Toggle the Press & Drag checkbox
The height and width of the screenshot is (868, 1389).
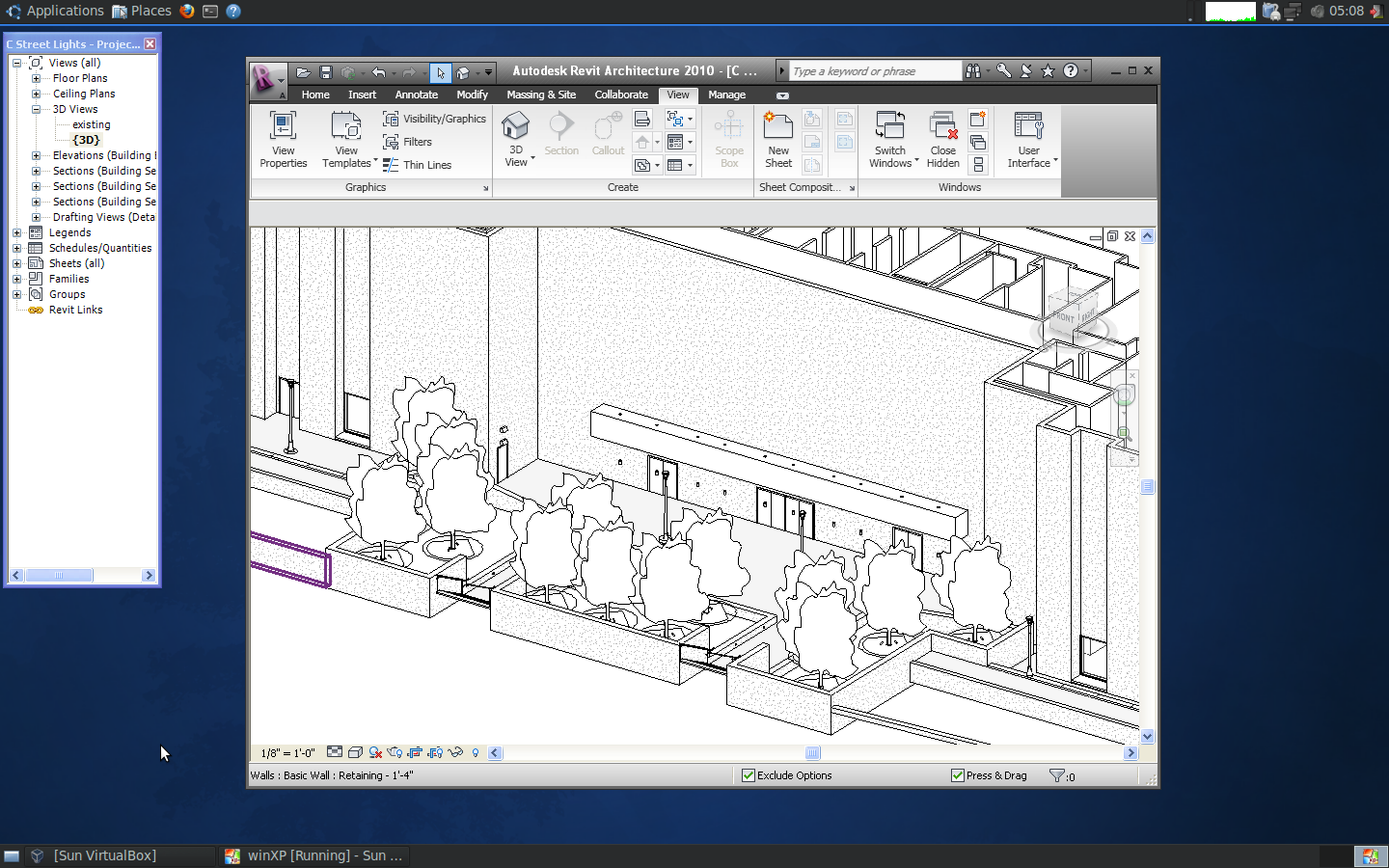pyautogui.click(x=957, y=775)
